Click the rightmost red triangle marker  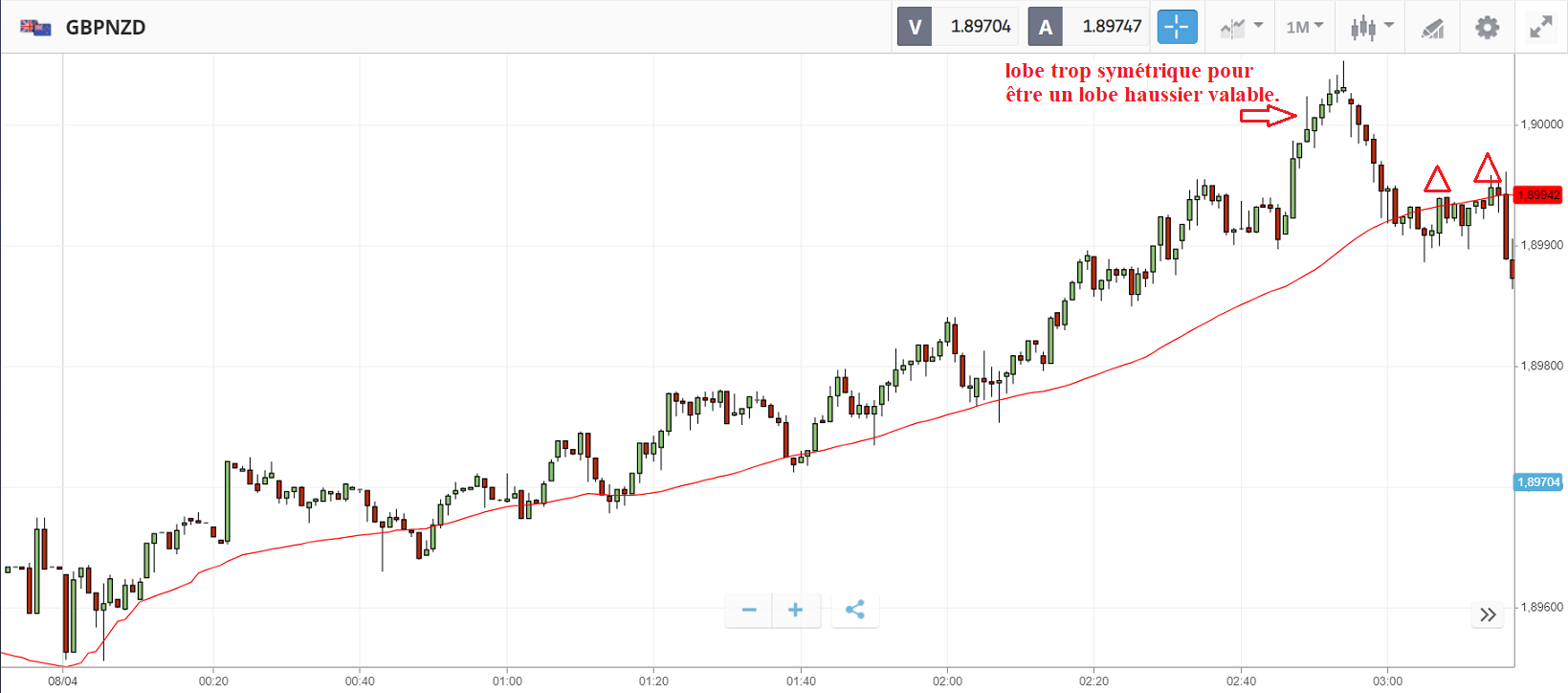tap(1487, 169)
